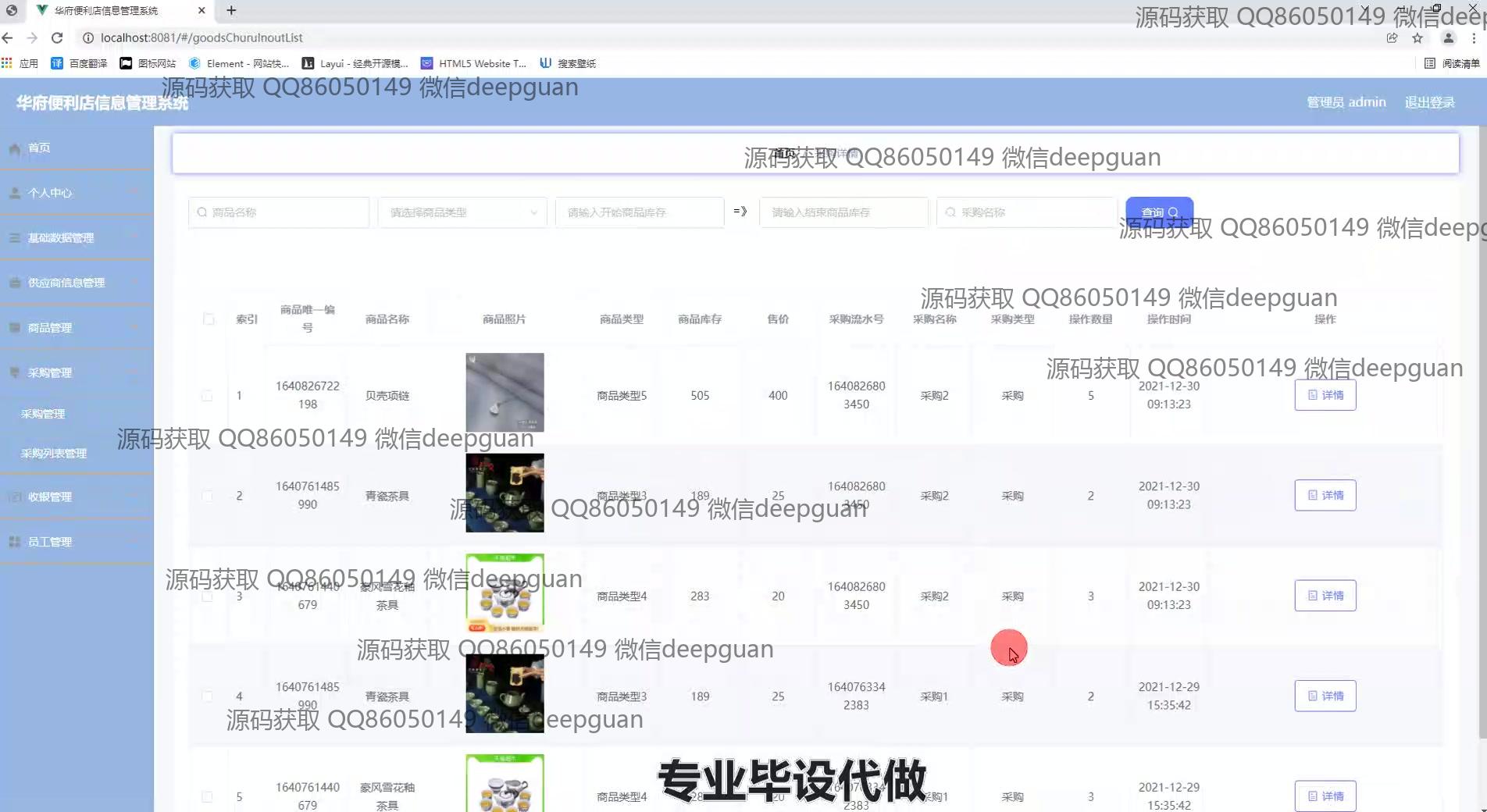Toggle the select-all checkbox in table header
1487x812 pixels.
click(209, 319)
